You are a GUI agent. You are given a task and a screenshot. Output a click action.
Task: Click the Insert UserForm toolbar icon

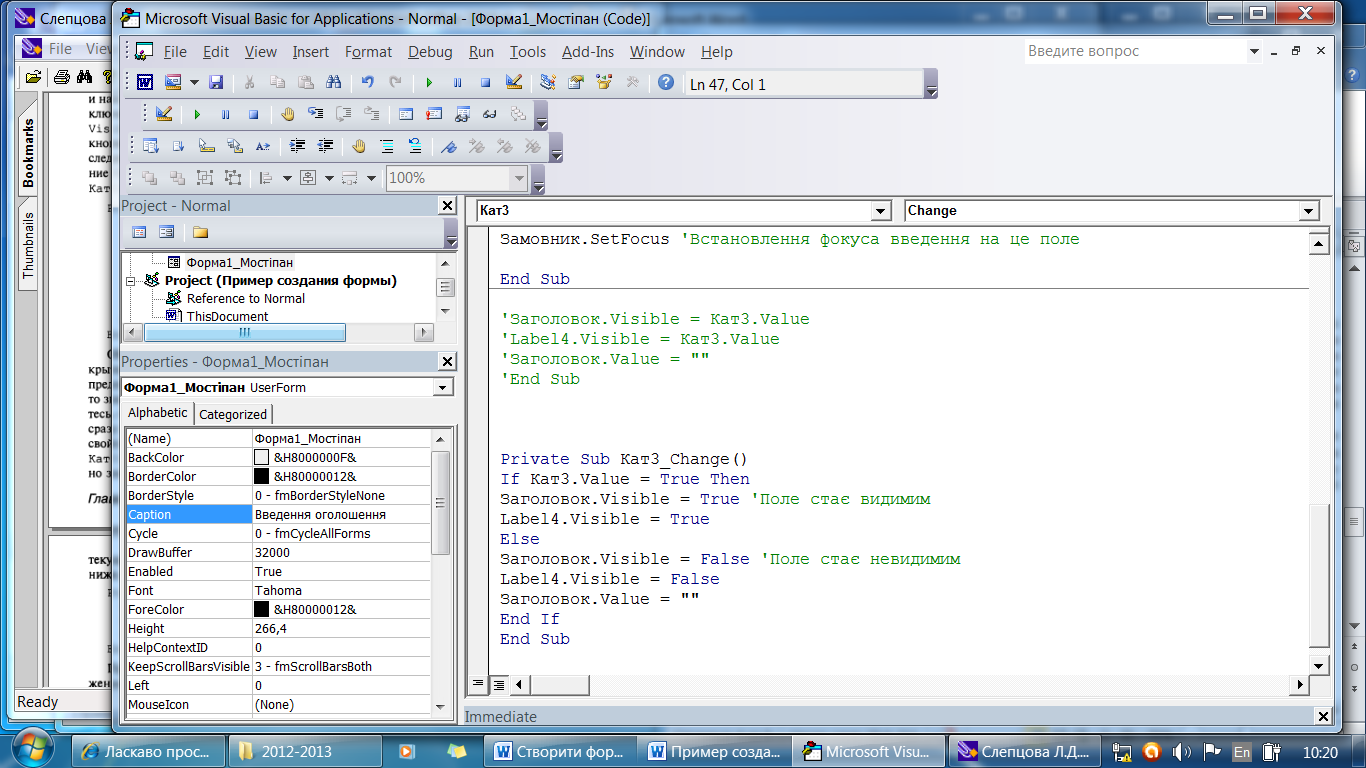(173, 82)
